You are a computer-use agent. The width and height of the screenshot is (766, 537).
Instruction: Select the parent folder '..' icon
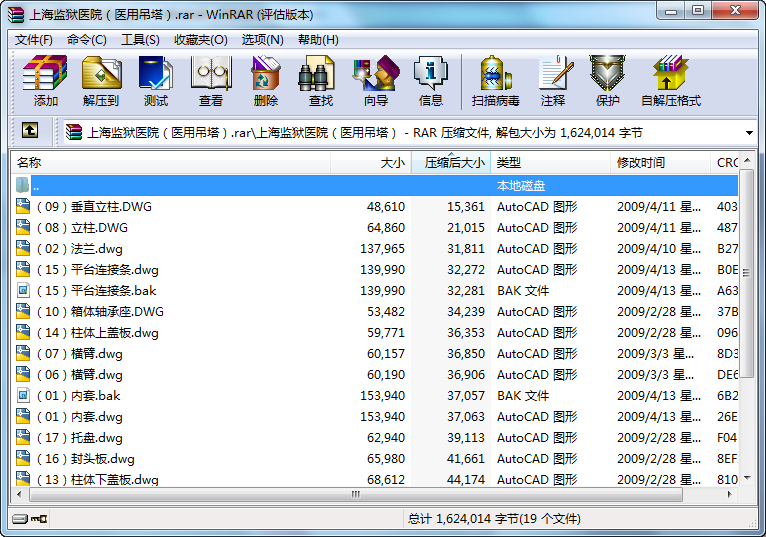tap(22, 185)
